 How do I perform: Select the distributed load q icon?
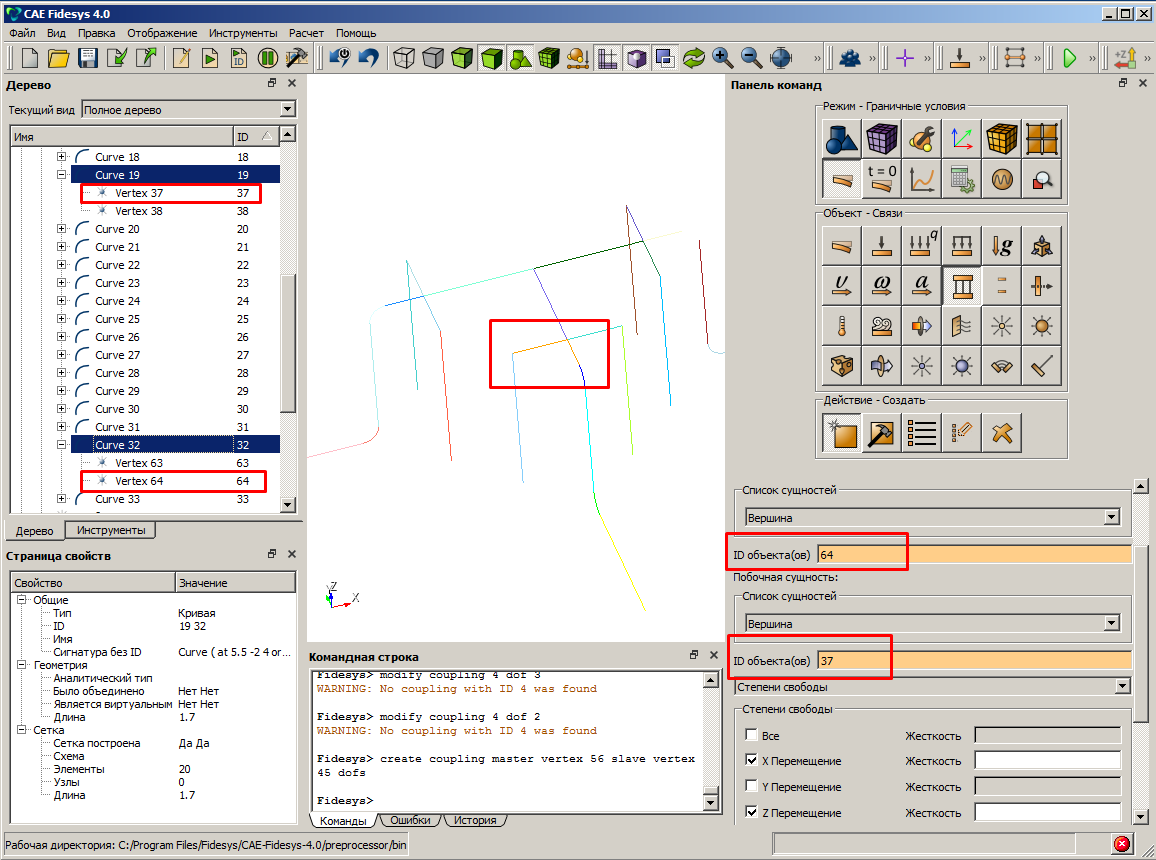922,245
